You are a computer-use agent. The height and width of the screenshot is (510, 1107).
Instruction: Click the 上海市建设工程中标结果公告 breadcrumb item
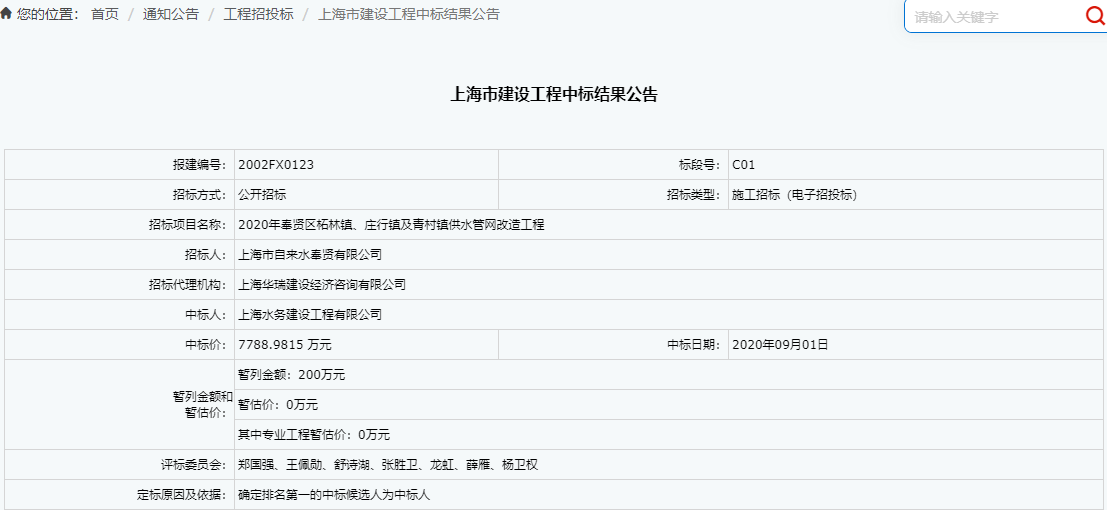point(408,14)
